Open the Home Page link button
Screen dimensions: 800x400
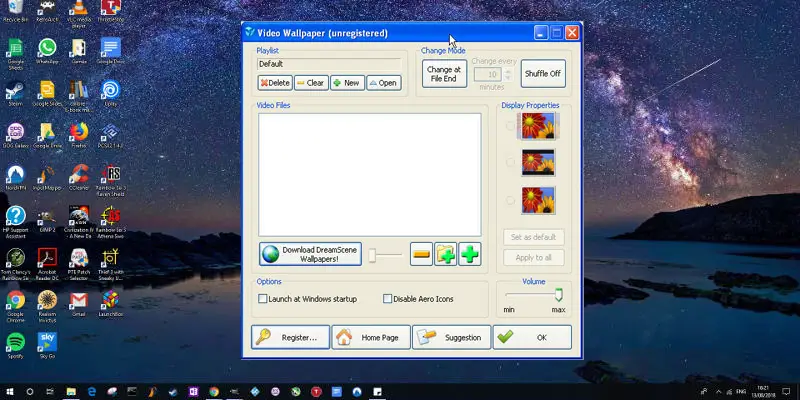[371, 337]
